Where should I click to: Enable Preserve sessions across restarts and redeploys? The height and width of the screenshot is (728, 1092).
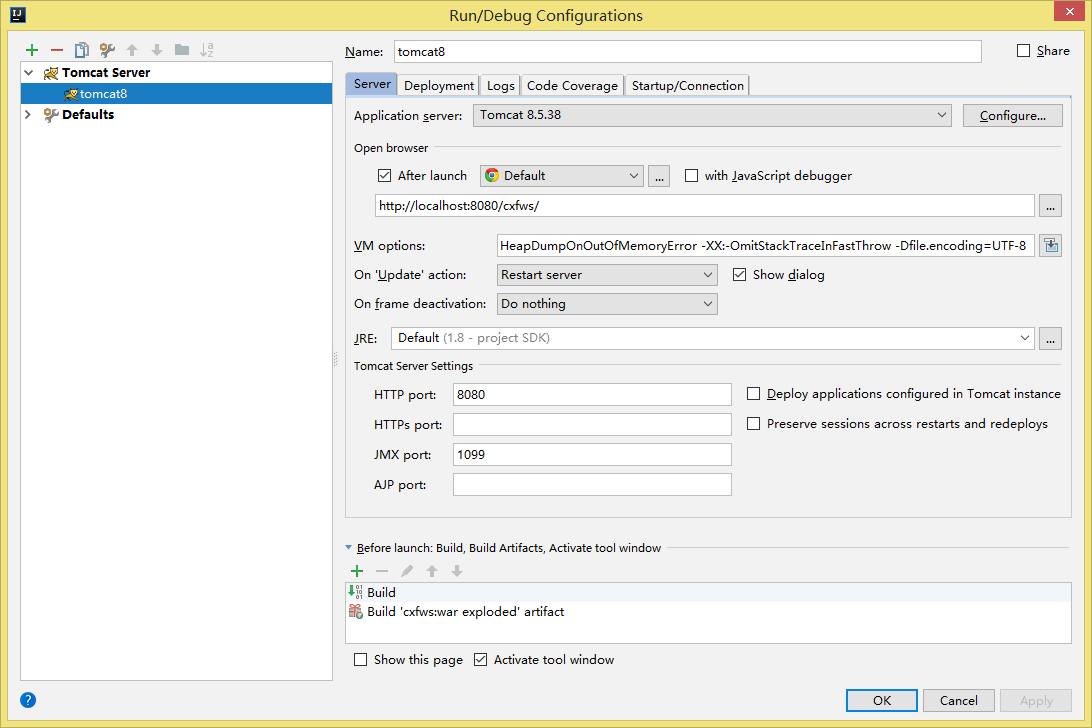(x=754, y=424)
